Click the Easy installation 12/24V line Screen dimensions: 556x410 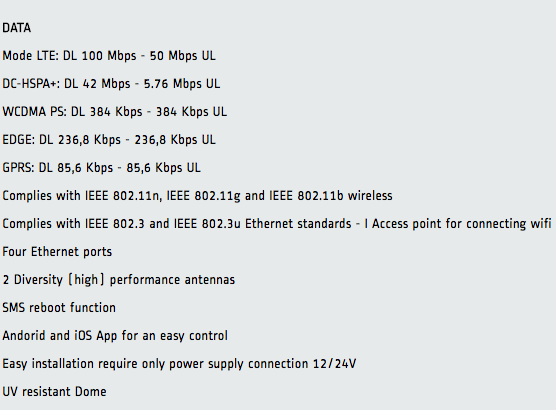179,364
